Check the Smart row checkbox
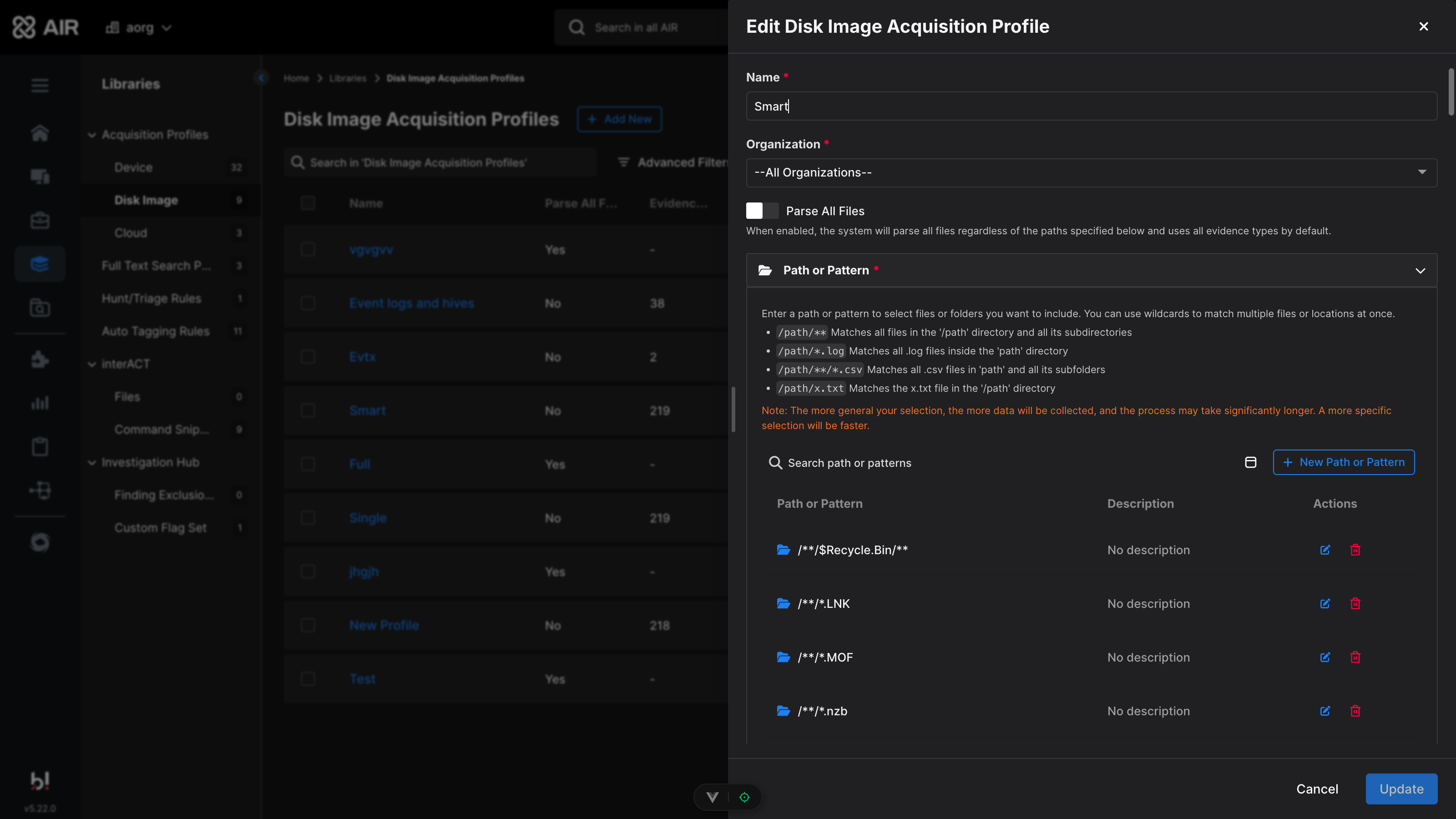This screenshot has width=1456, height=819. tap(308, 410)
